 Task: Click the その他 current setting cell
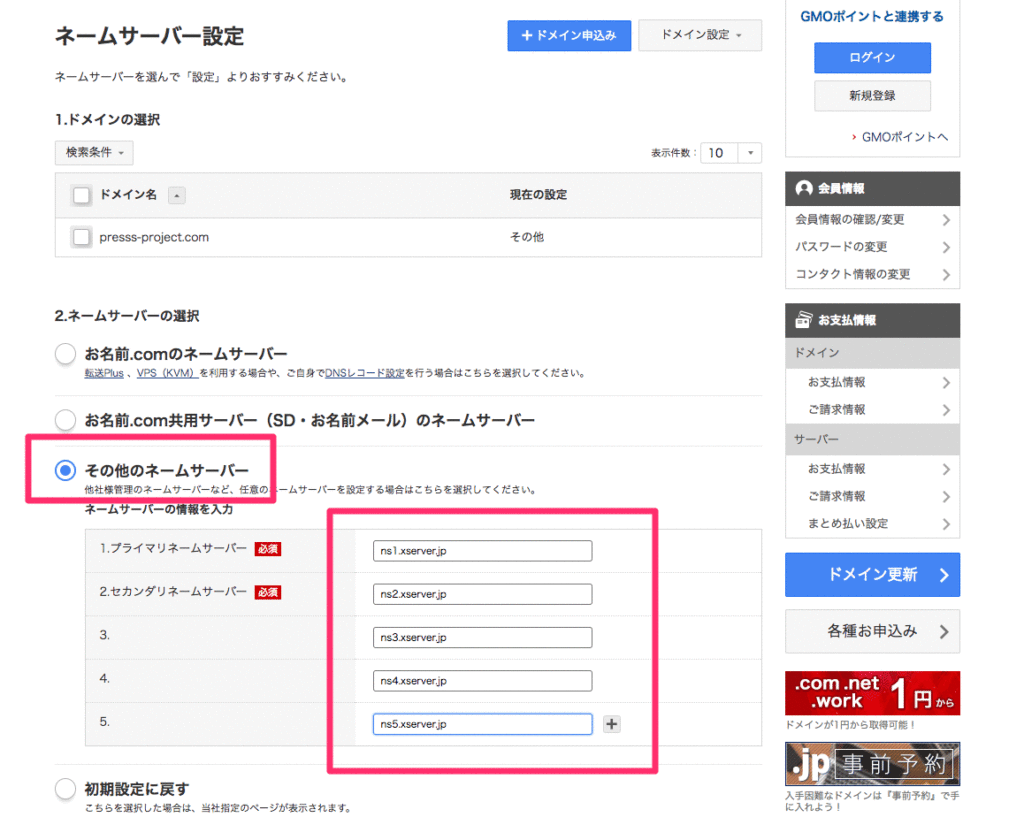[x=526, y=237]
